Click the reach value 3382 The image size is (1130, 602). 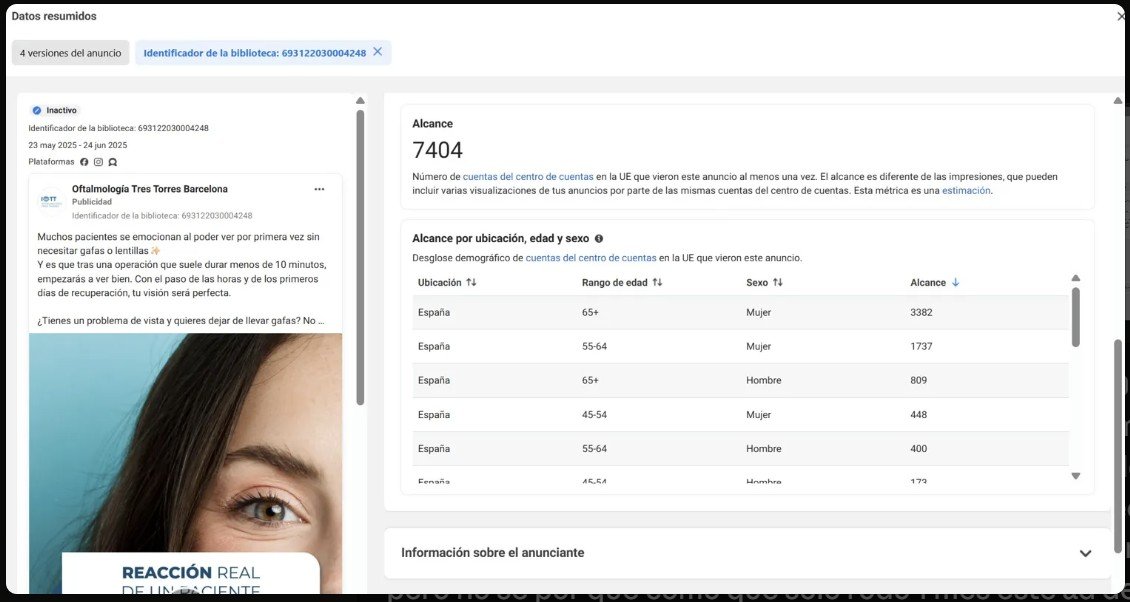[x=922, y=312]
